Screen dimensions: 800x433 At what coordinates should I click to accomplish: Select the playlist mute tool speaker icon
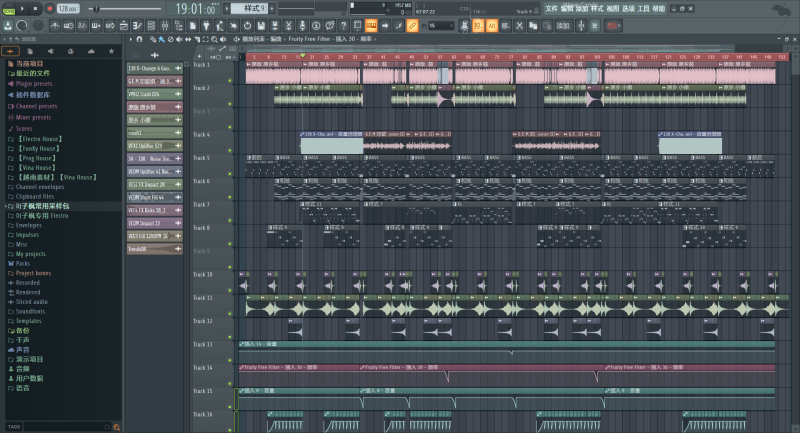[179, 39]
